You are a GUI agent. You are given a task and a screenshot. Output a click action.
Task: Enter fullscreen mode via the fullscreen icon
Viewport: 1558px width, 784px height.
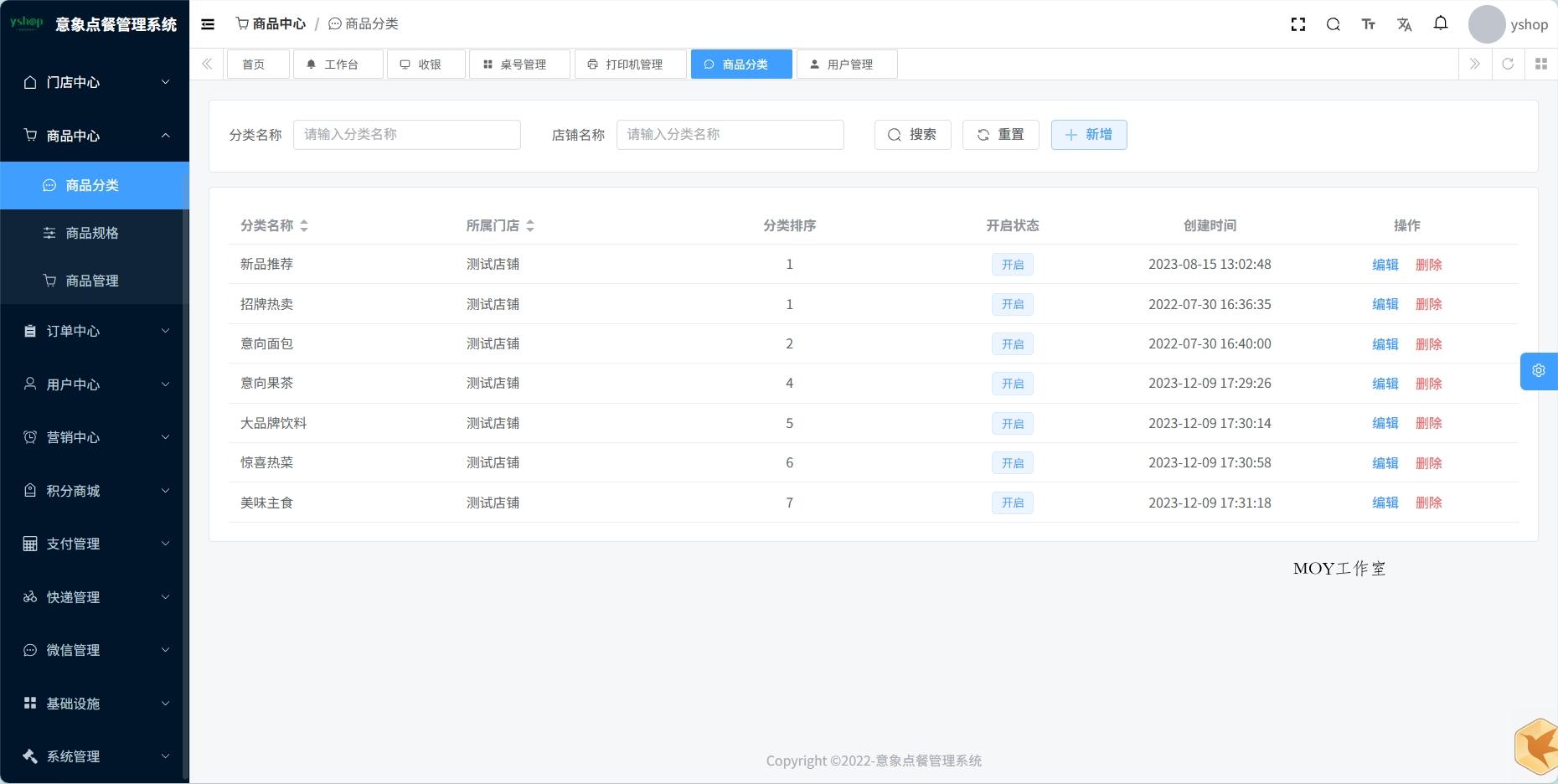1297,24
